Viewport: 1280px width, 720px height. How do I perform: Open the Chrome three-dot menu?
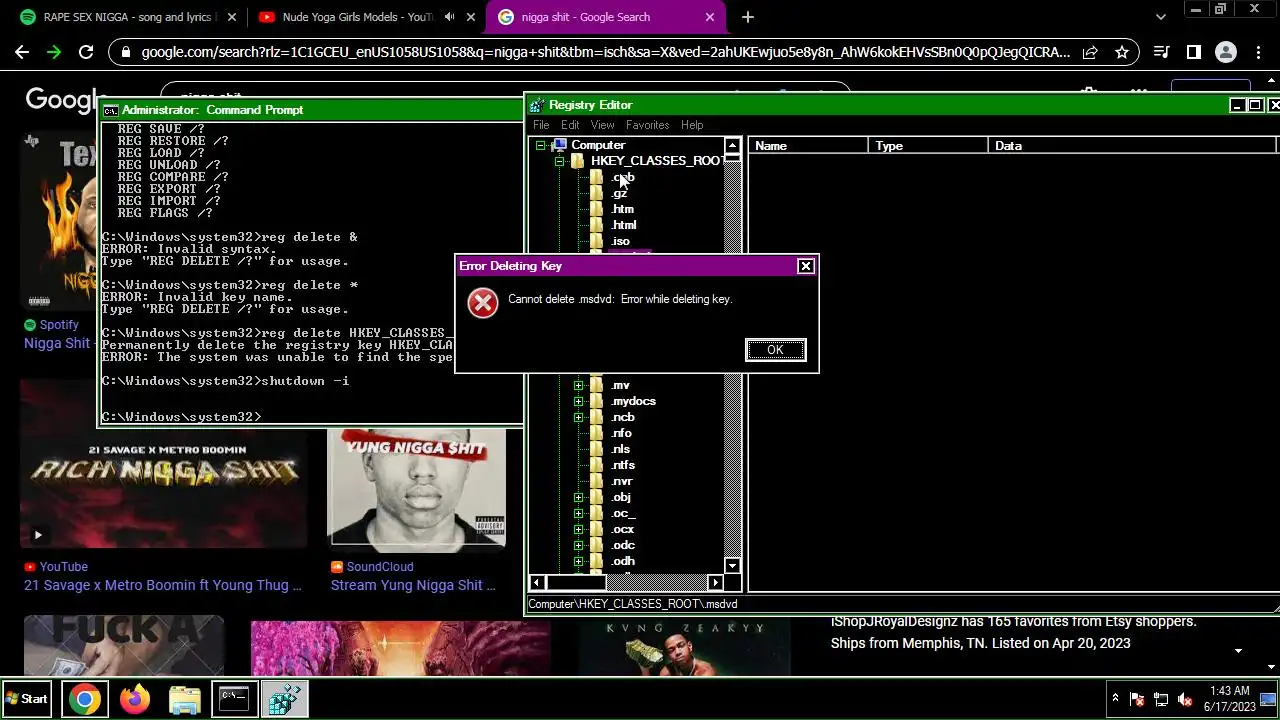click(x=1257, y=52)
